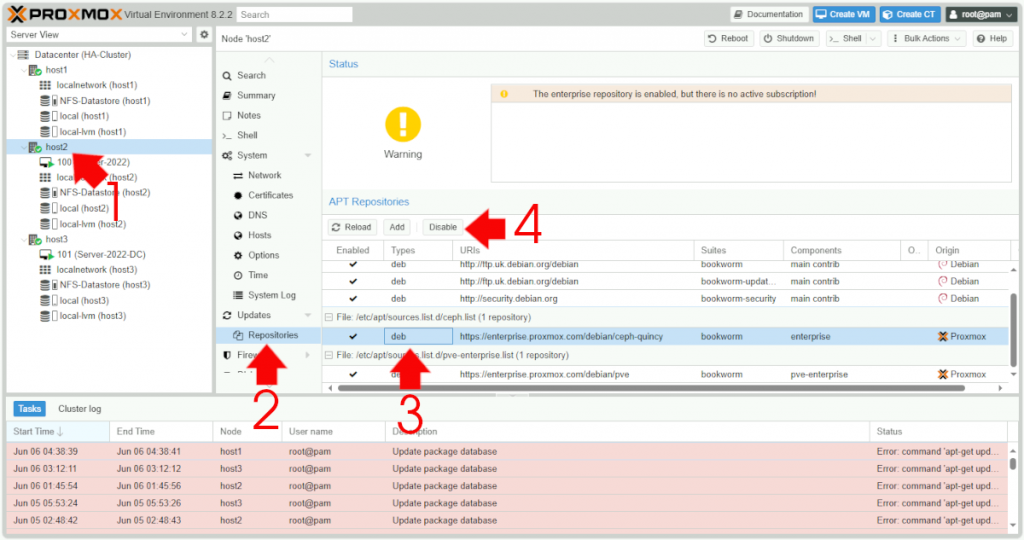Screen dimensions: 1024x540
Task: Click the global Search field
Action: pyautogui.click(x=294, y=14)
